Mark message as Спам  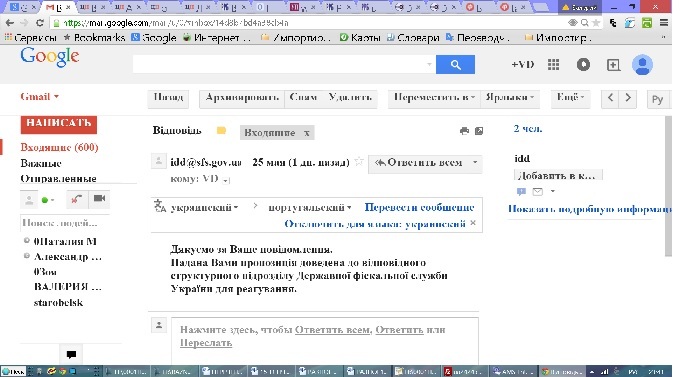pyautogui.click(x=303, y=97)
